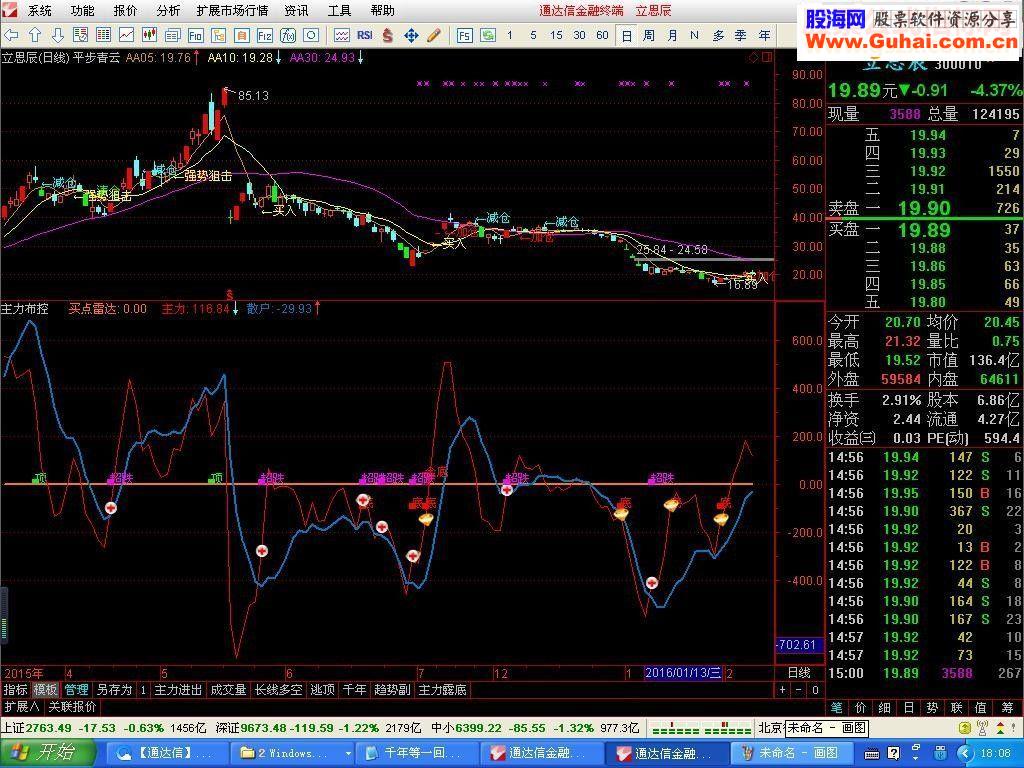This screenshot has width=1024, height=768.
Task: Select the 1 minute period
Action: (x=509, y=35)
